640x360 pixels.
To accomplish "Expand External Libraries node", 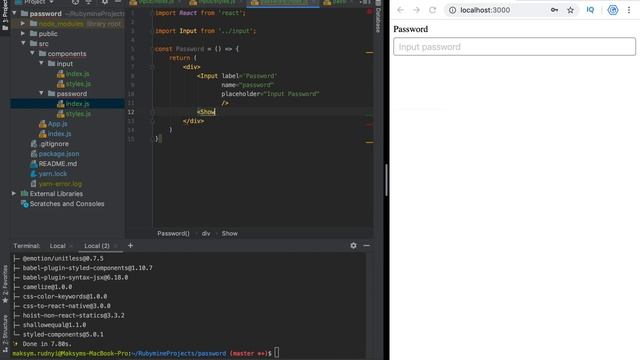I will pyautogui.click(x=14, y=193).
